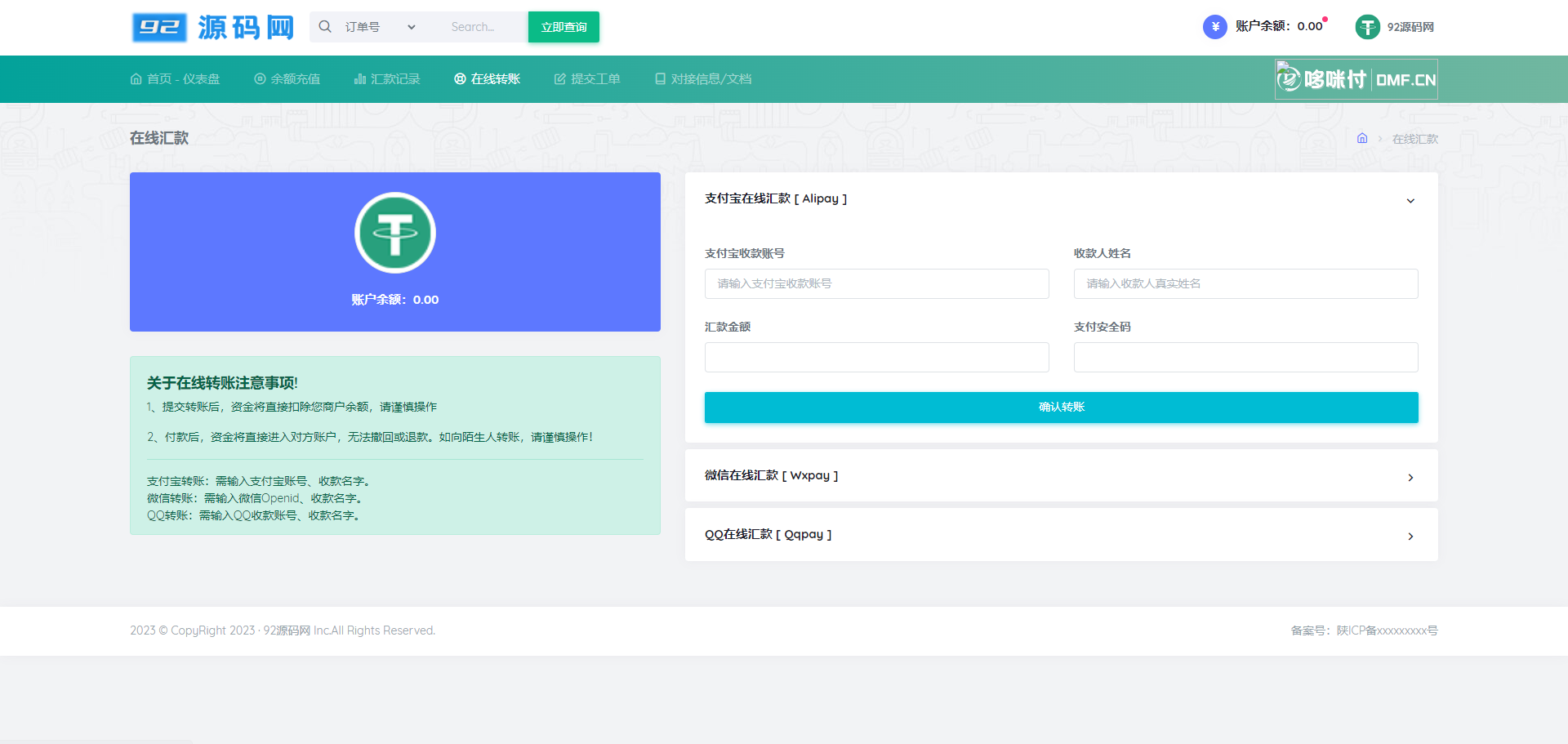Click the coin icon beside 余额充值
The image size is (1568, 744).
[261, 79]
